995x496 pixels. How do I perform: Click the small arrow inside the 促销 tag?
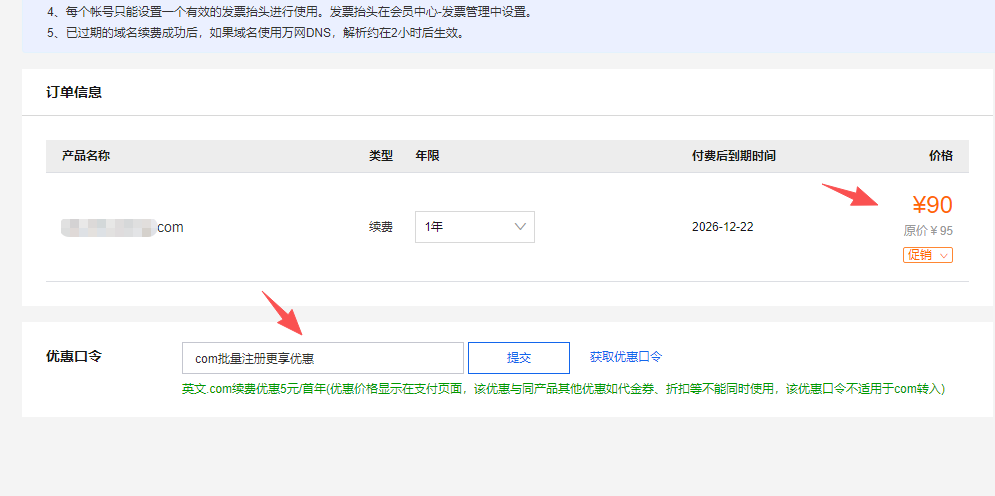point(944,255)
